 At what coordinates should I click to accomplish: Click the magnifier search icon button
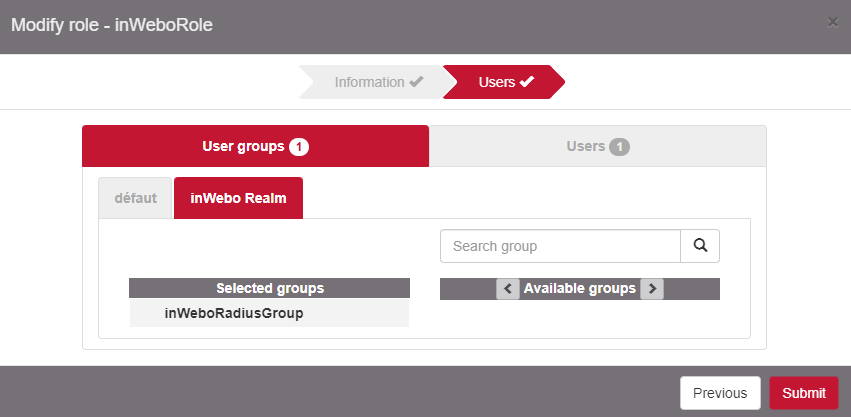pos(700,245)
